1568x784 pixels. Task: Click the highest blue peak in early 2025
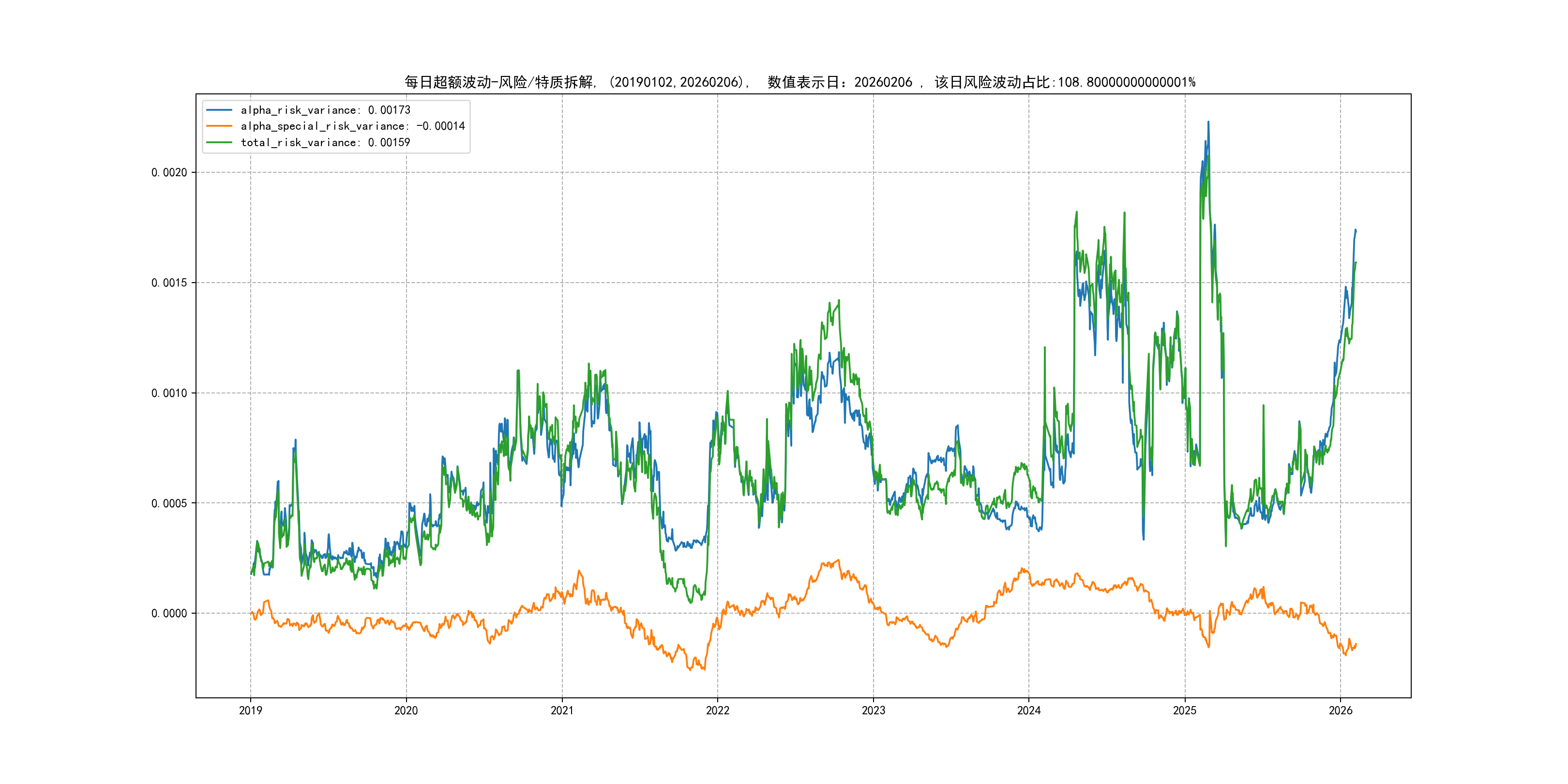pyautogui.click(x=1208, y=123)
